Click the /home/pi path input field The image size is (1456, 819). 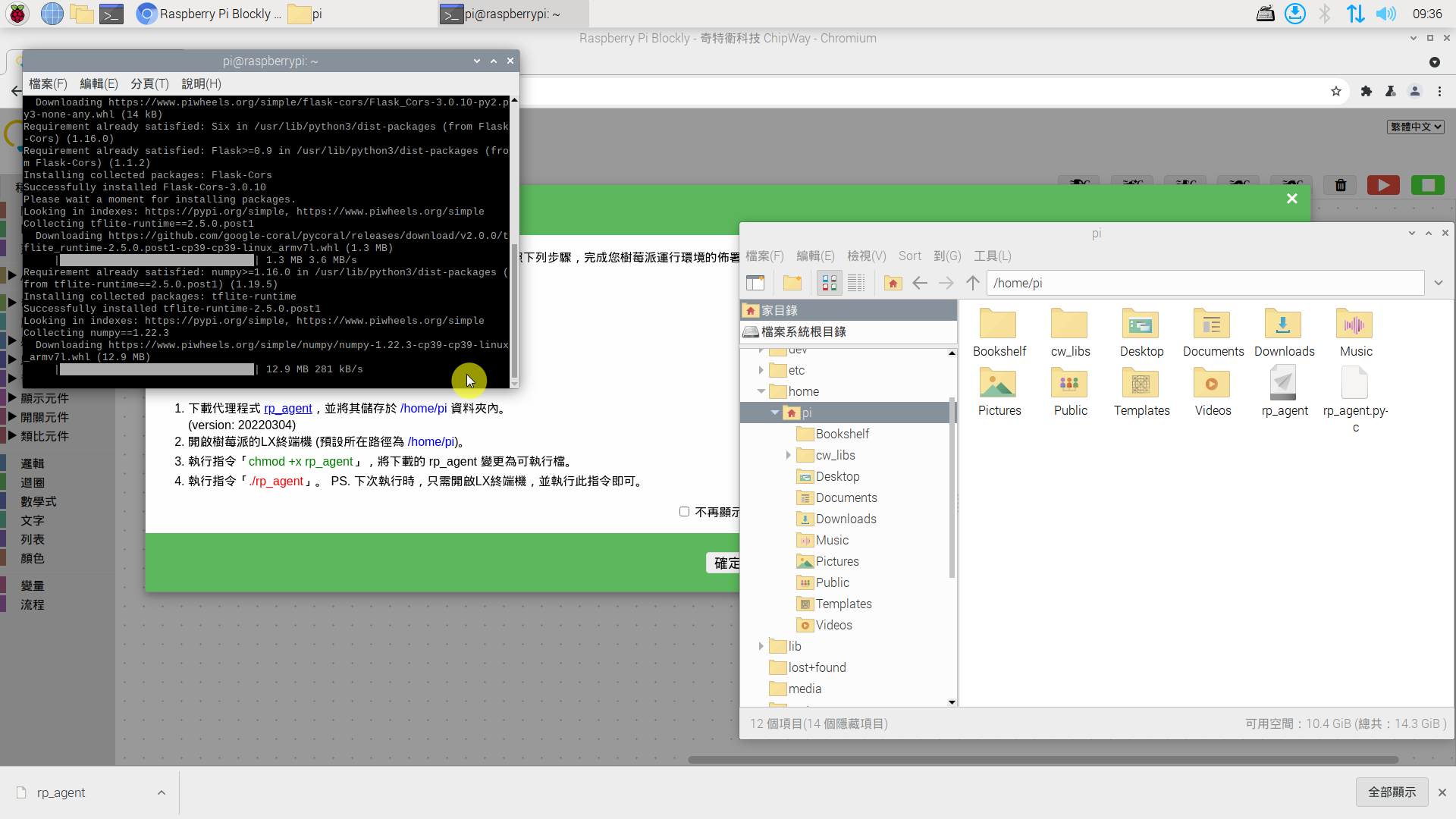click(1204, 283)
